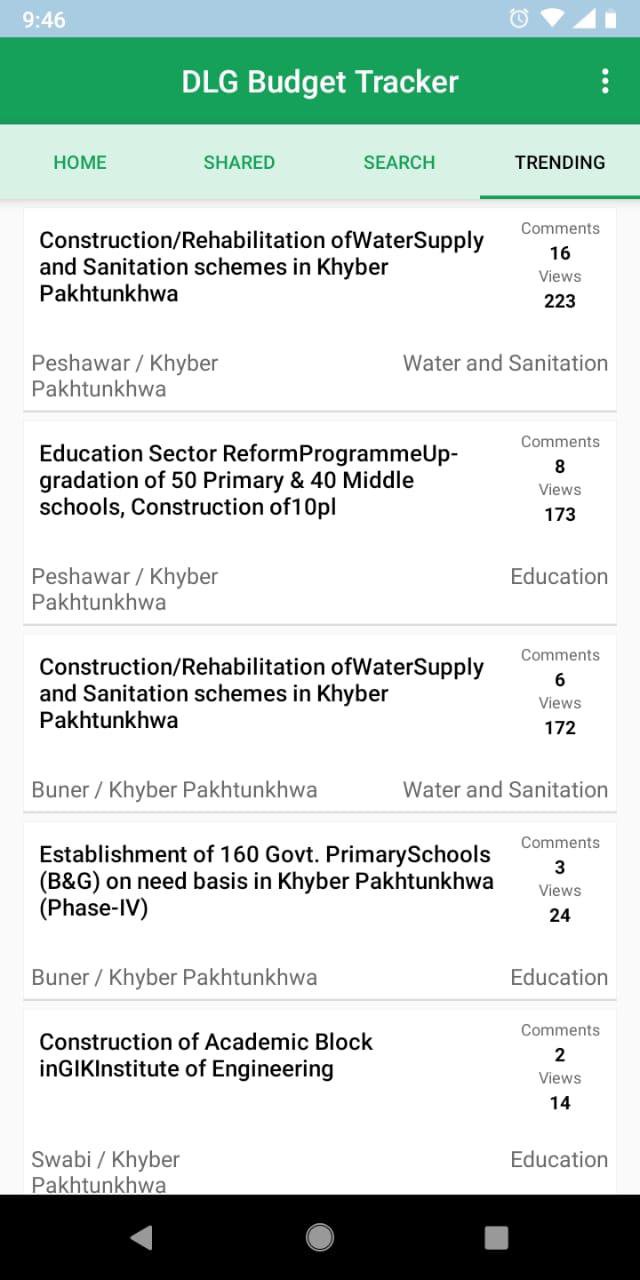Open the Buner Water Supply and Sanitation scheme
This screenshot has height=1280, width=640.
point(262,693)
